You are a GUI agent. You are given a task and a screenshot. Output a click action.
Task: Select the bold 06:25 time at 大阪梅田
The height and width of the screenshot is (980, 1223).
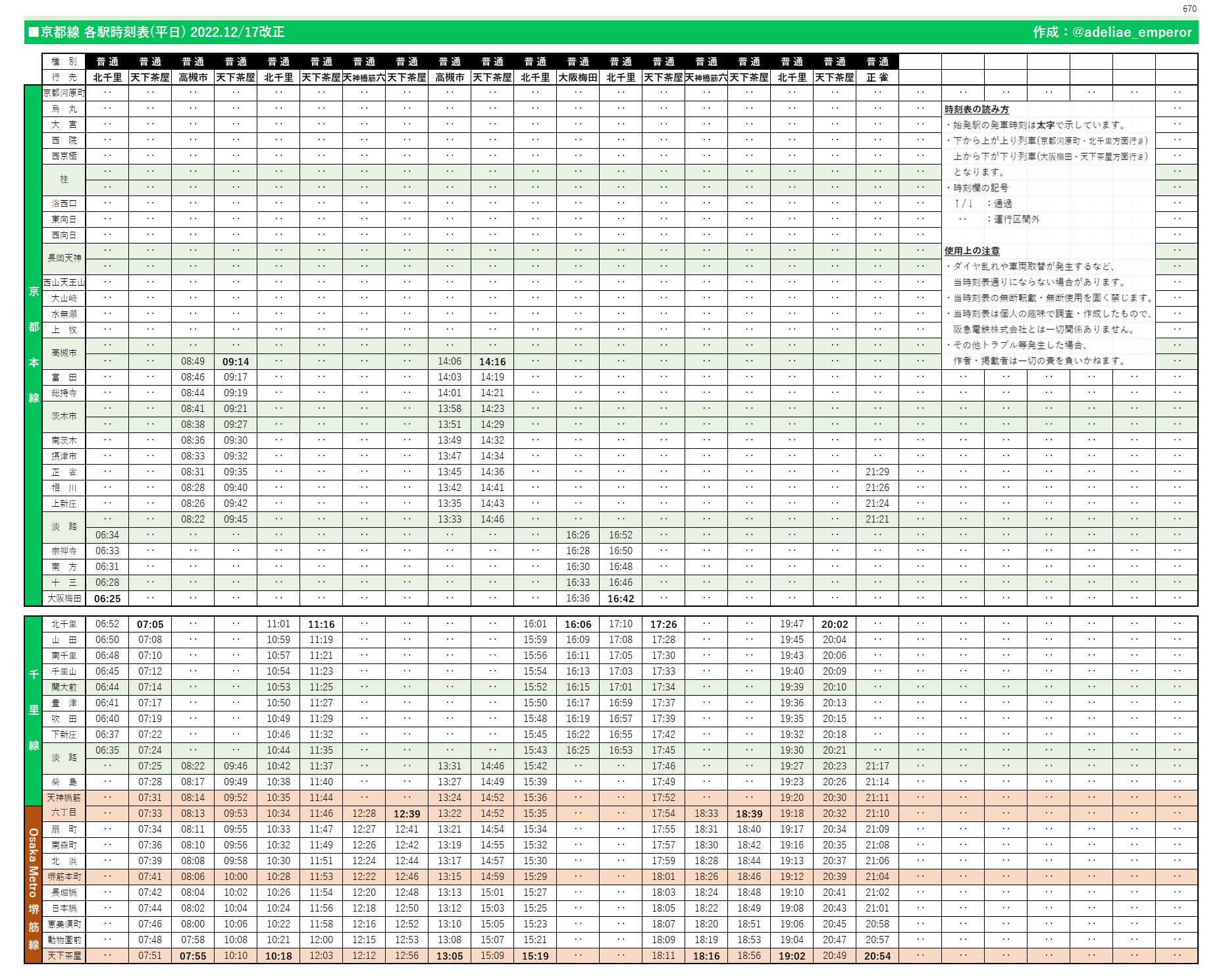(x=107, y=598)
